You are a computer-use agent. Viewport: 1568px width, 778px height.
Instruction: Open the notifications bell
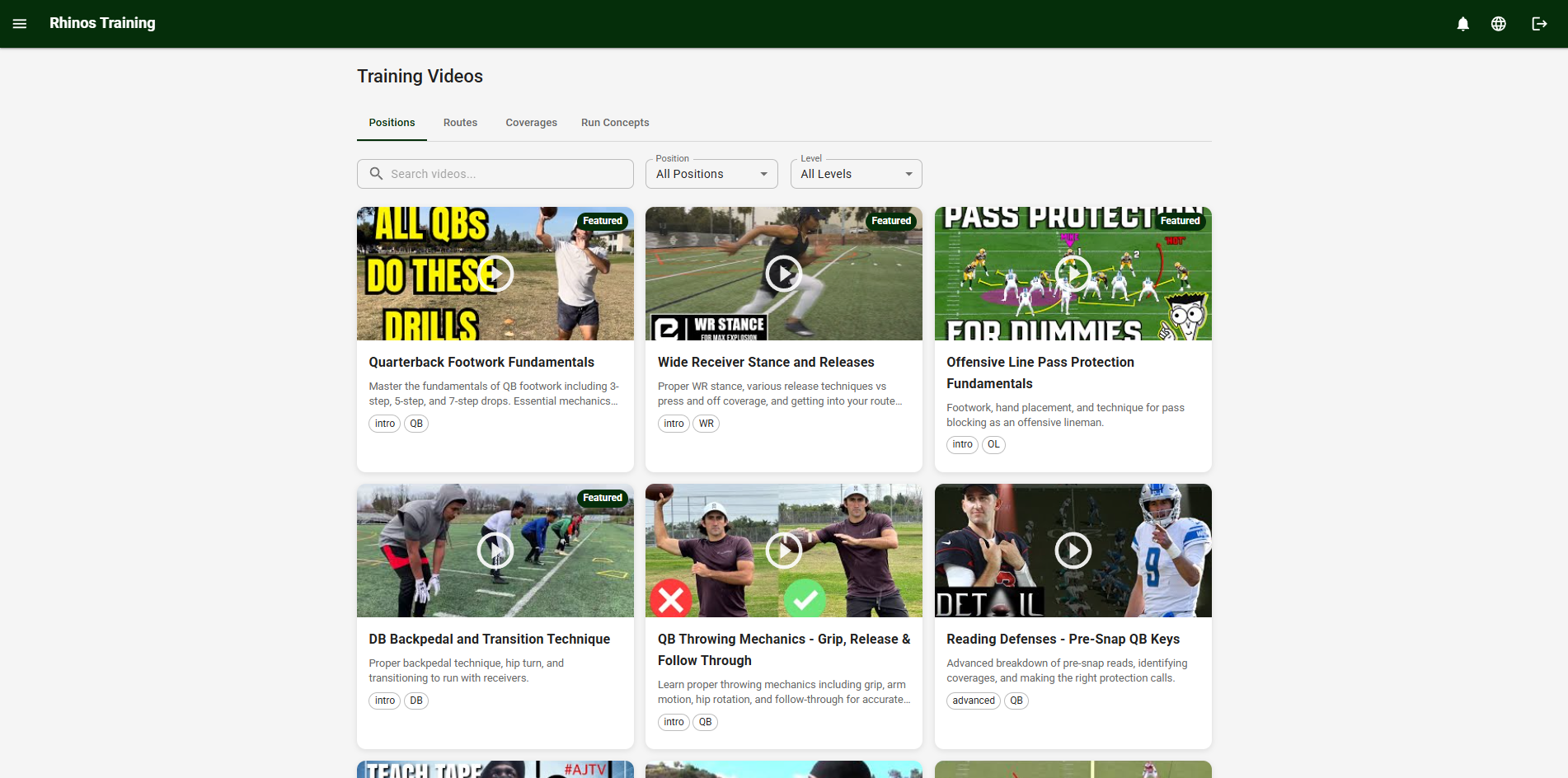[1463, 24]
